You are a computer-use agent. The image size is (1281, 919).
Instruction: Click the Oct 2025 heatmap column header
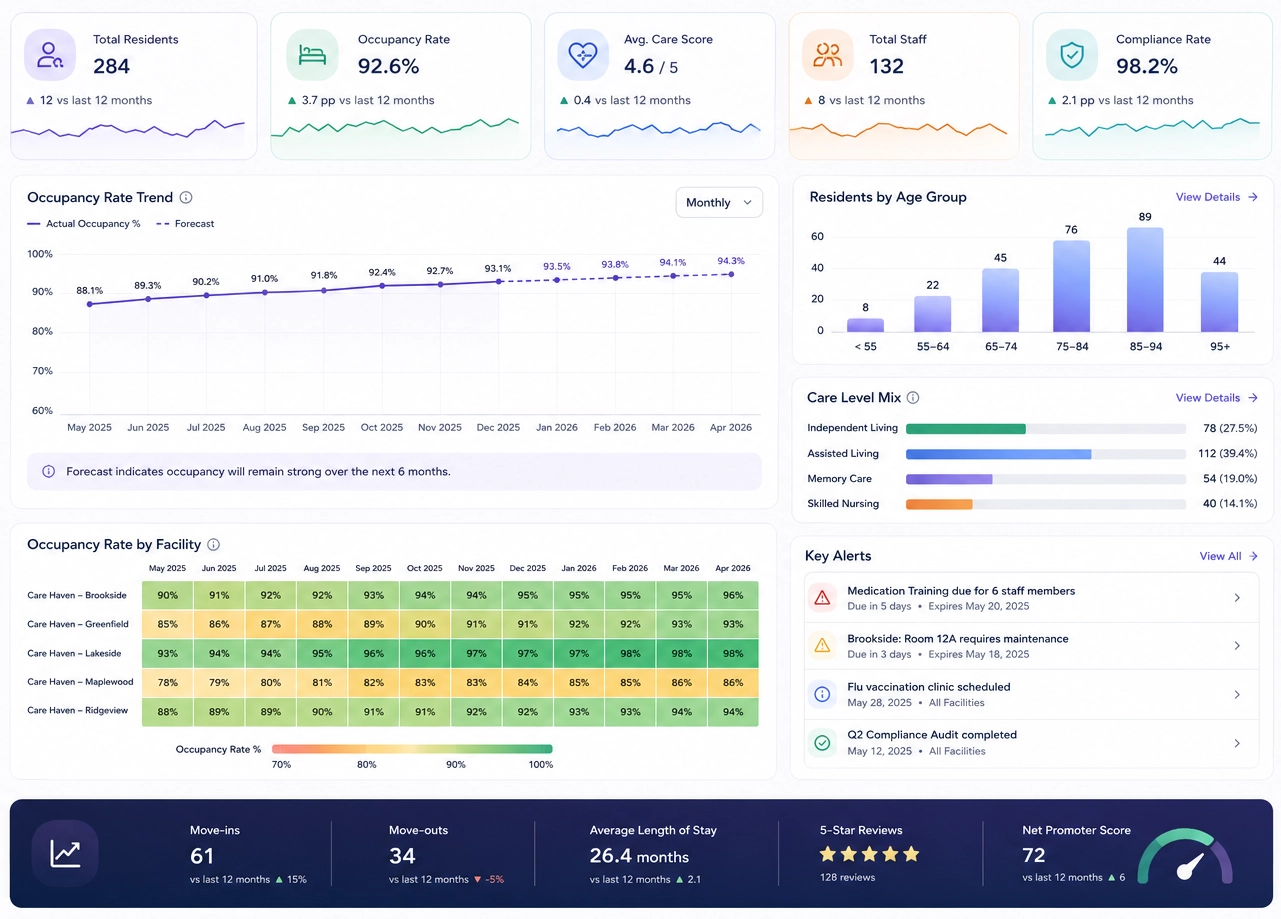[425, 568]
